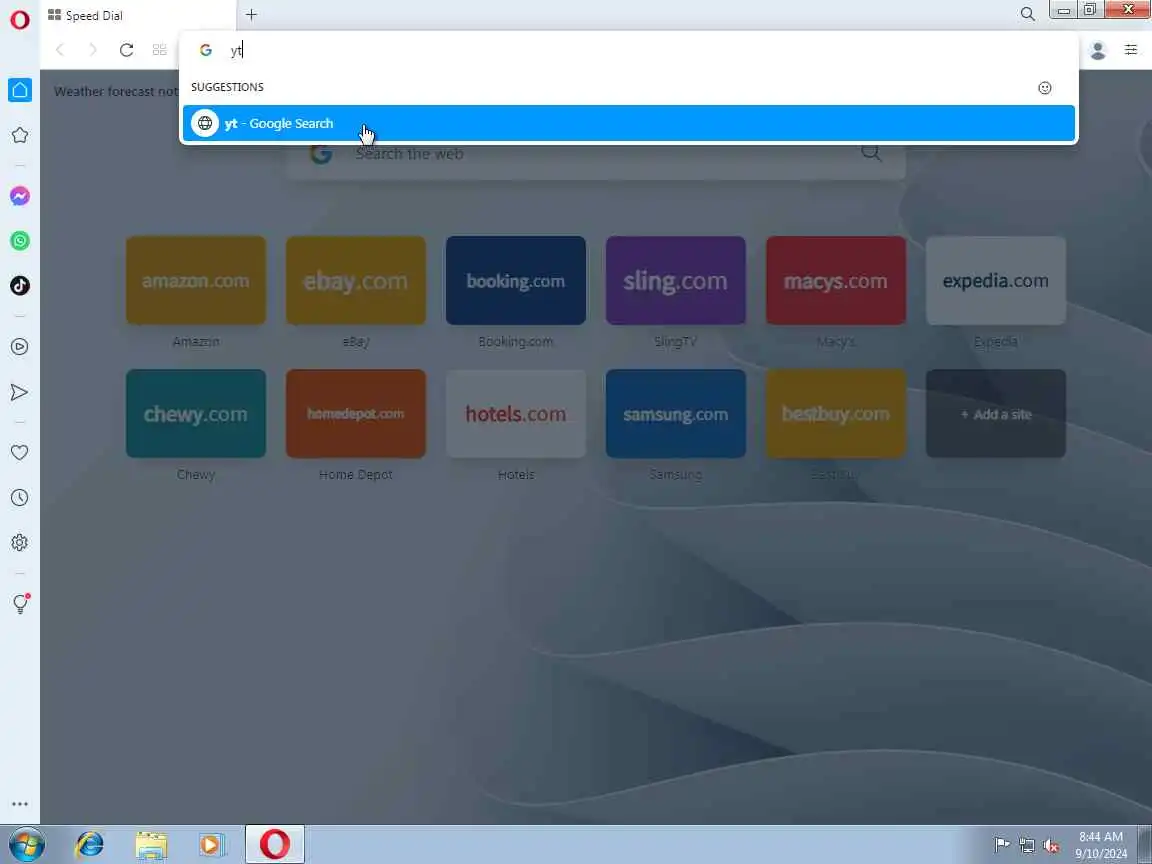Launch Internet Explorer from the taskbar
This screenshot has height=864, width=1152.
click(x=90, y=844)
